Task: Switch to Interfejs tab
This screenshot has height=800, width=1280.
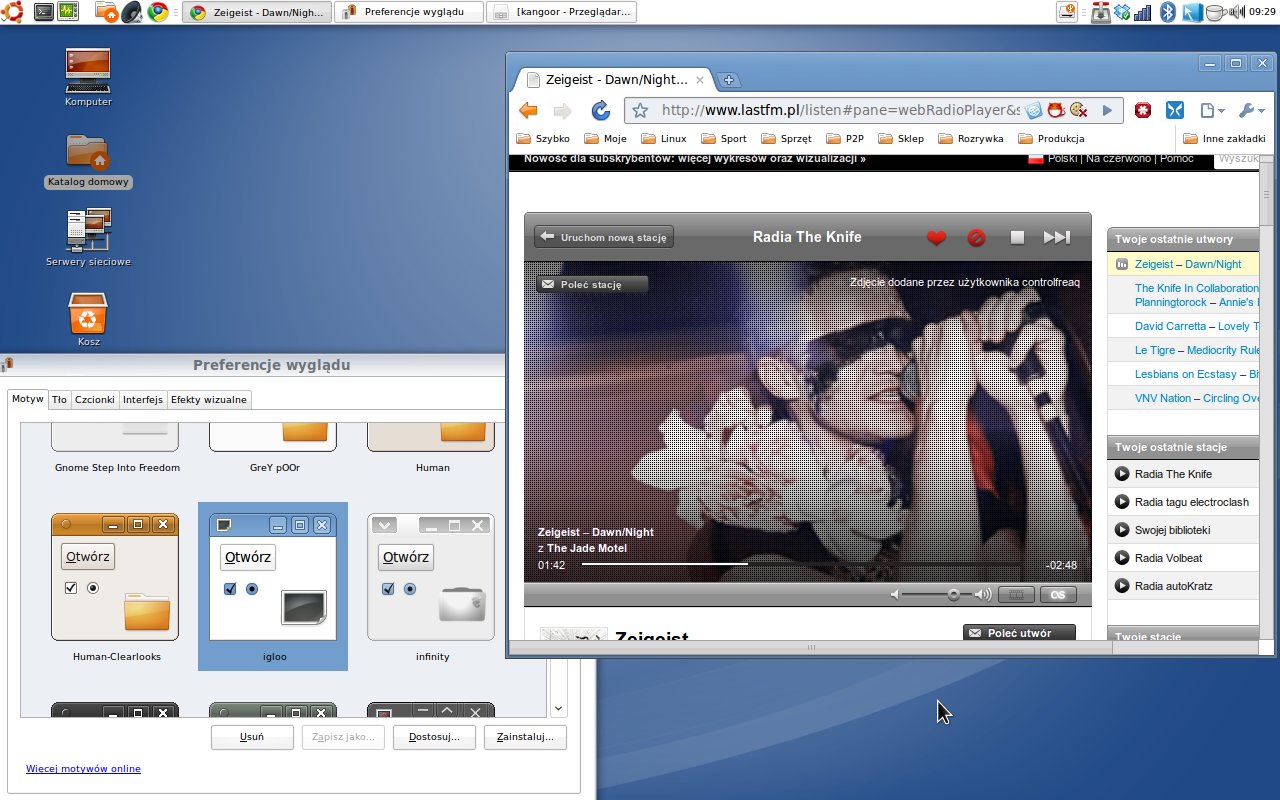Action: [143, 399]
